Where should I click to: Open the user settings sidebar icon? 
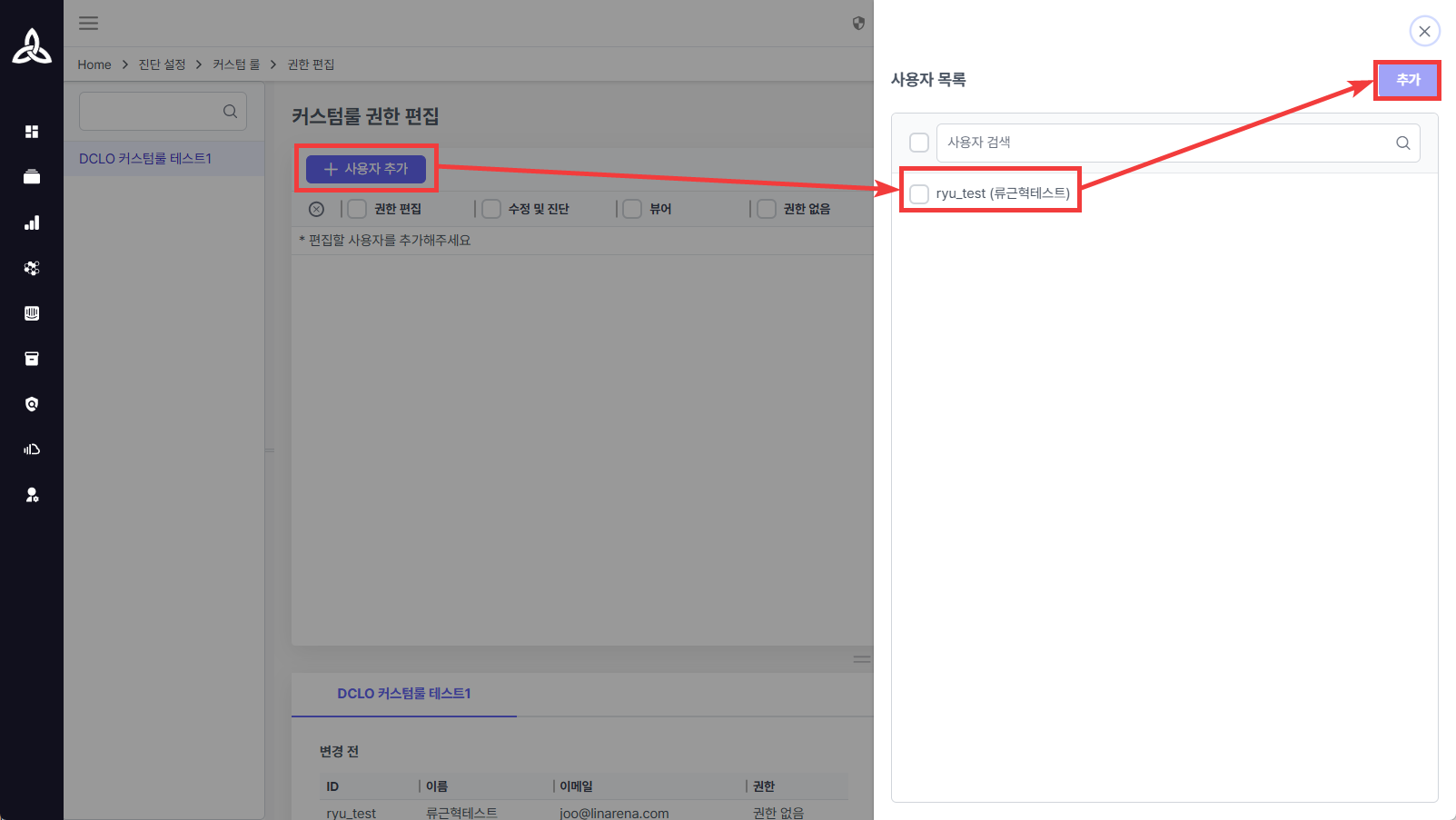tap(32, 495)
